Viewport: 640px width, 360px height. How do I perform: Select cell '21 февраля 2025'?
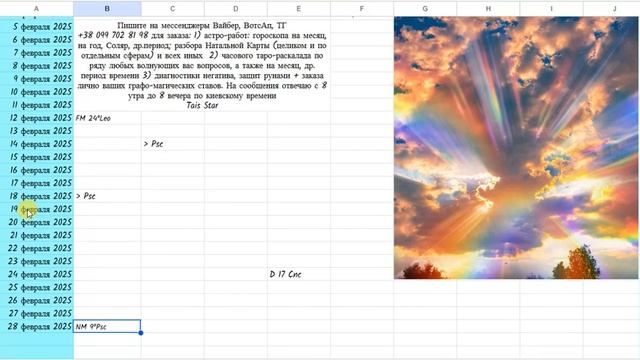tap(37, 236)
